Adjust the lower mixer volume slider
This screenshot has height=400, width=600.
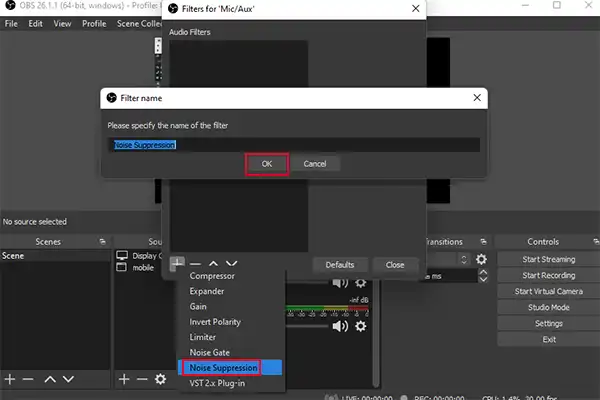pyautogui.click(x=307, y=326)
